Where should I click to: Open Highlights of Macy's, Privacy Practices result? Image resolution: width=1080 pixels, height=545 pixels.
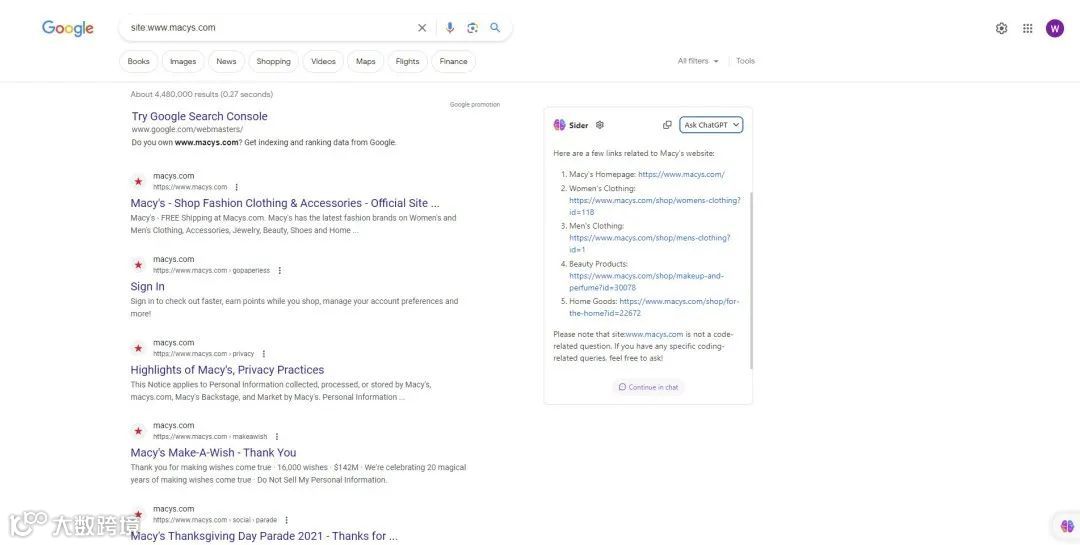[x=227, y=370]
